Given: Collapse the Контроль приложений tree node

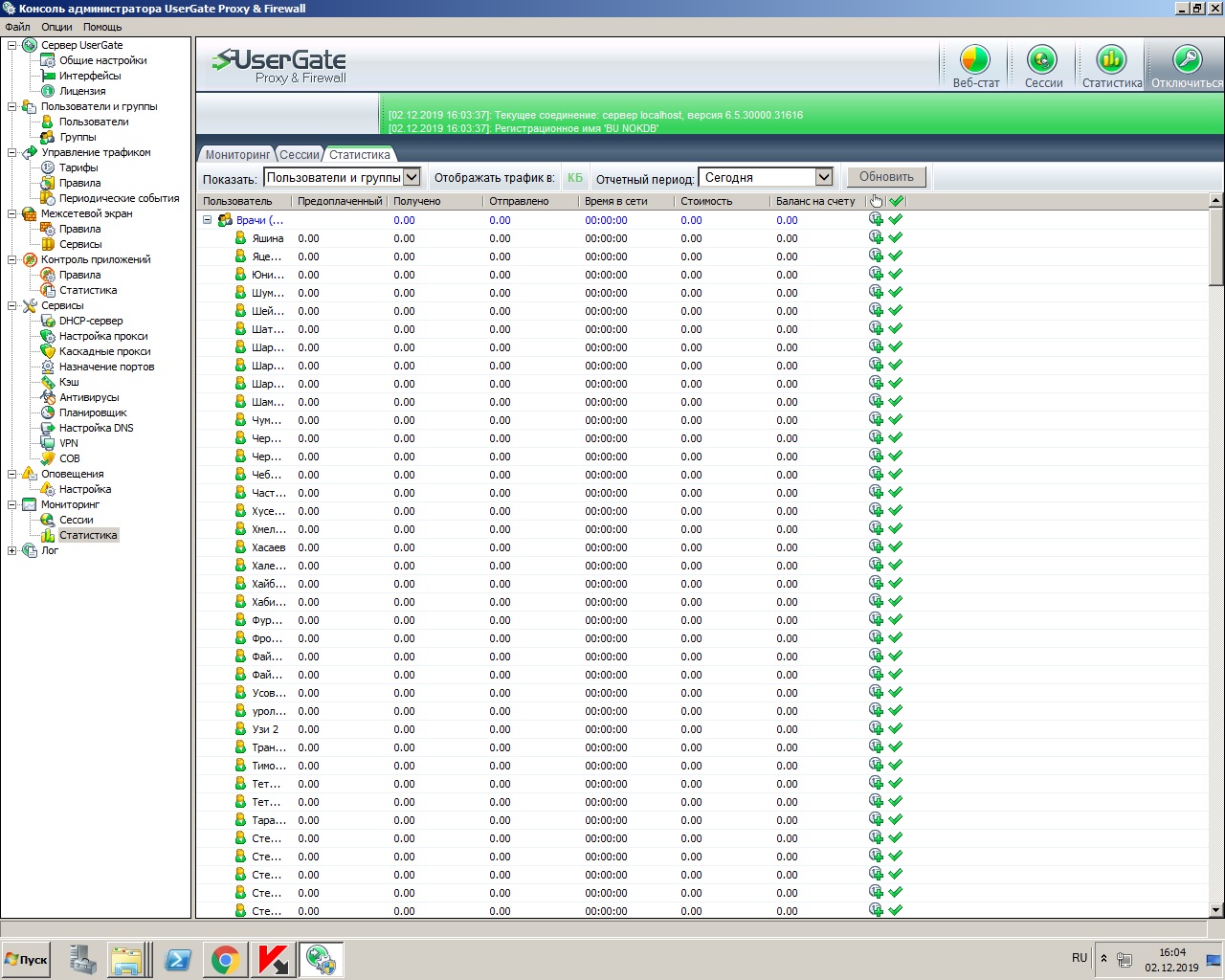Looking at the screenshot, I should pyautogui.click(x=11, y=259).
